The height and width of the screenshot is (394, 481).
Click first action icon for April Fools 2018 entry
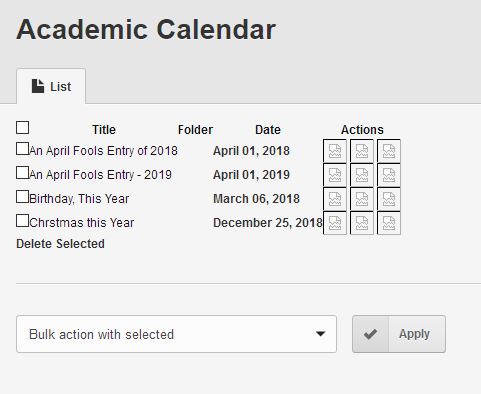point(335,151)
